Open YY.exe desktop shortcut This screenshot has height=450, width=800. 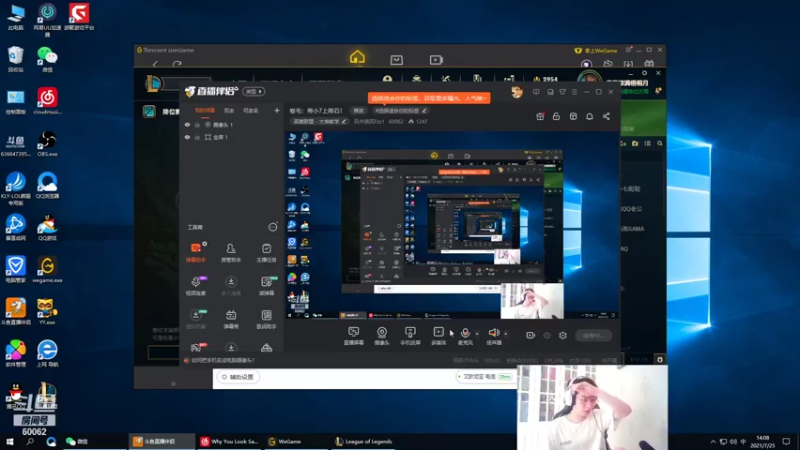pyautogui.click(x=47, y=312)
